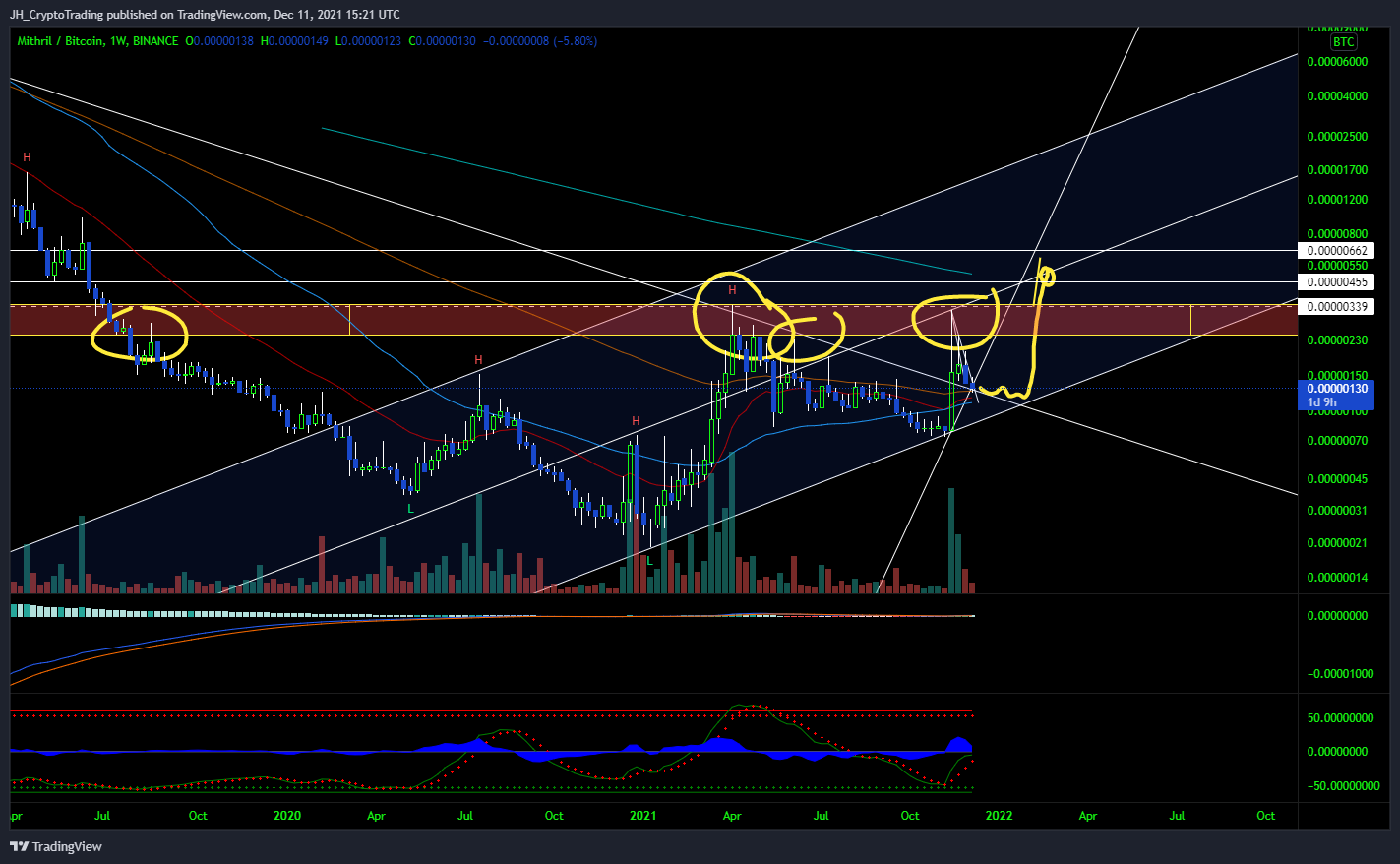Click the 0.00000662 horizontal line price label

tap(1336, 251)
